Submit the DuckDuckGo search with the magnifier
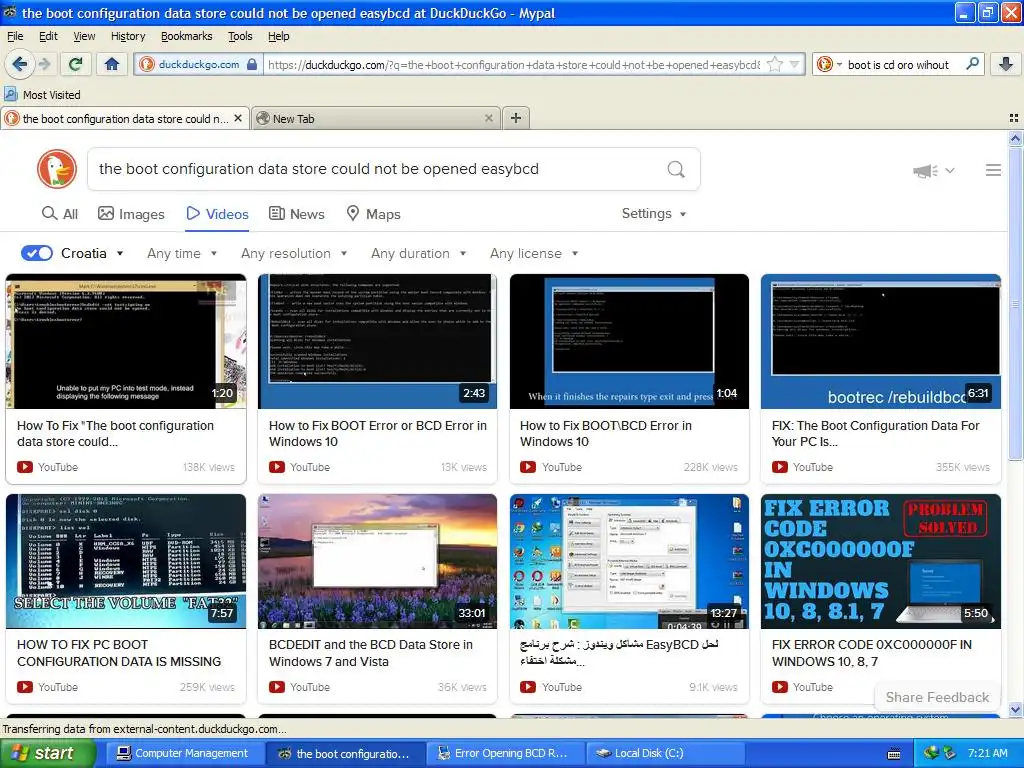The height and width of the screenshot is (768, 1024). [x=676, y=169]
